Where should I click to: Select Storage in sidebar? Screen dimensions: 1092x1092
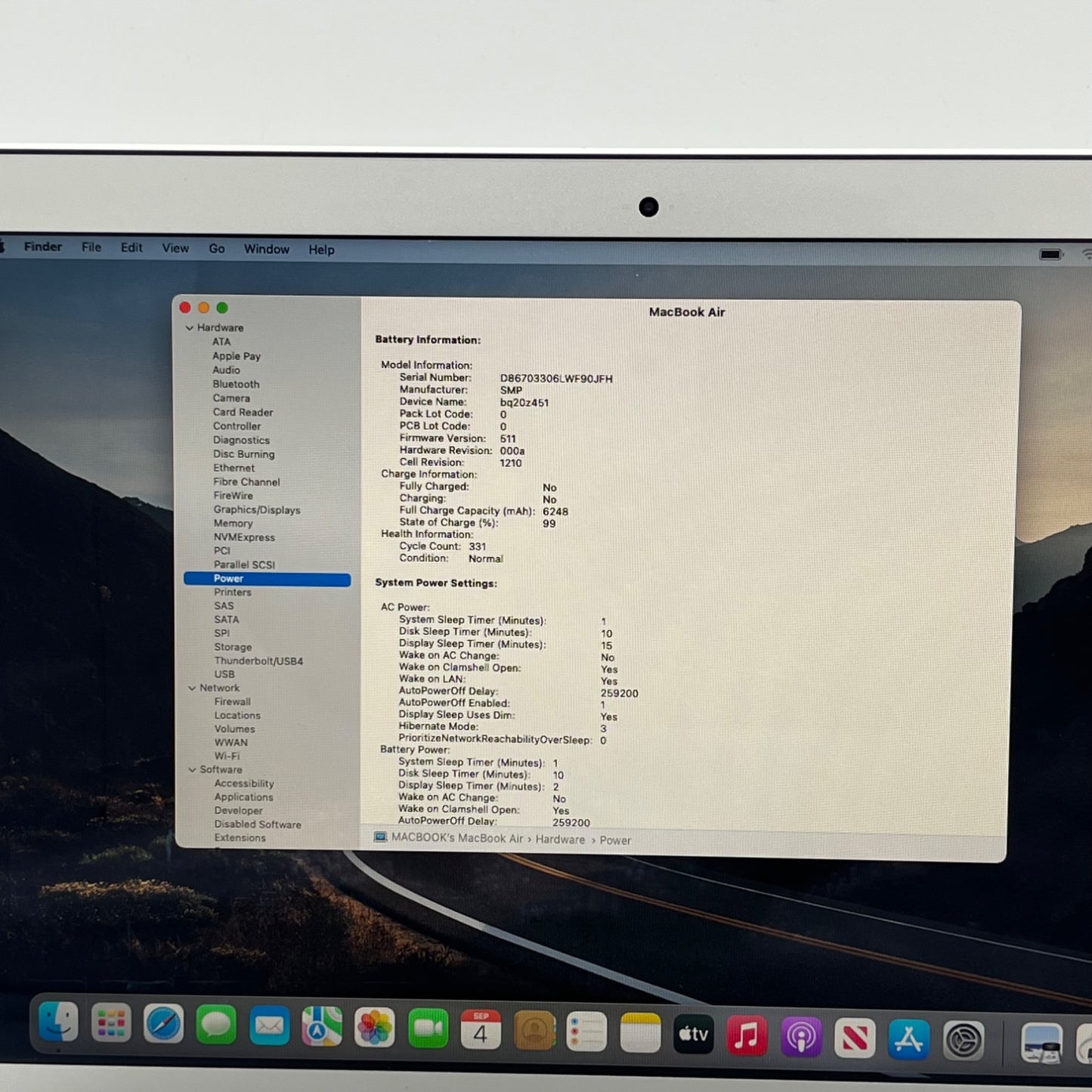tap(233, 648)
